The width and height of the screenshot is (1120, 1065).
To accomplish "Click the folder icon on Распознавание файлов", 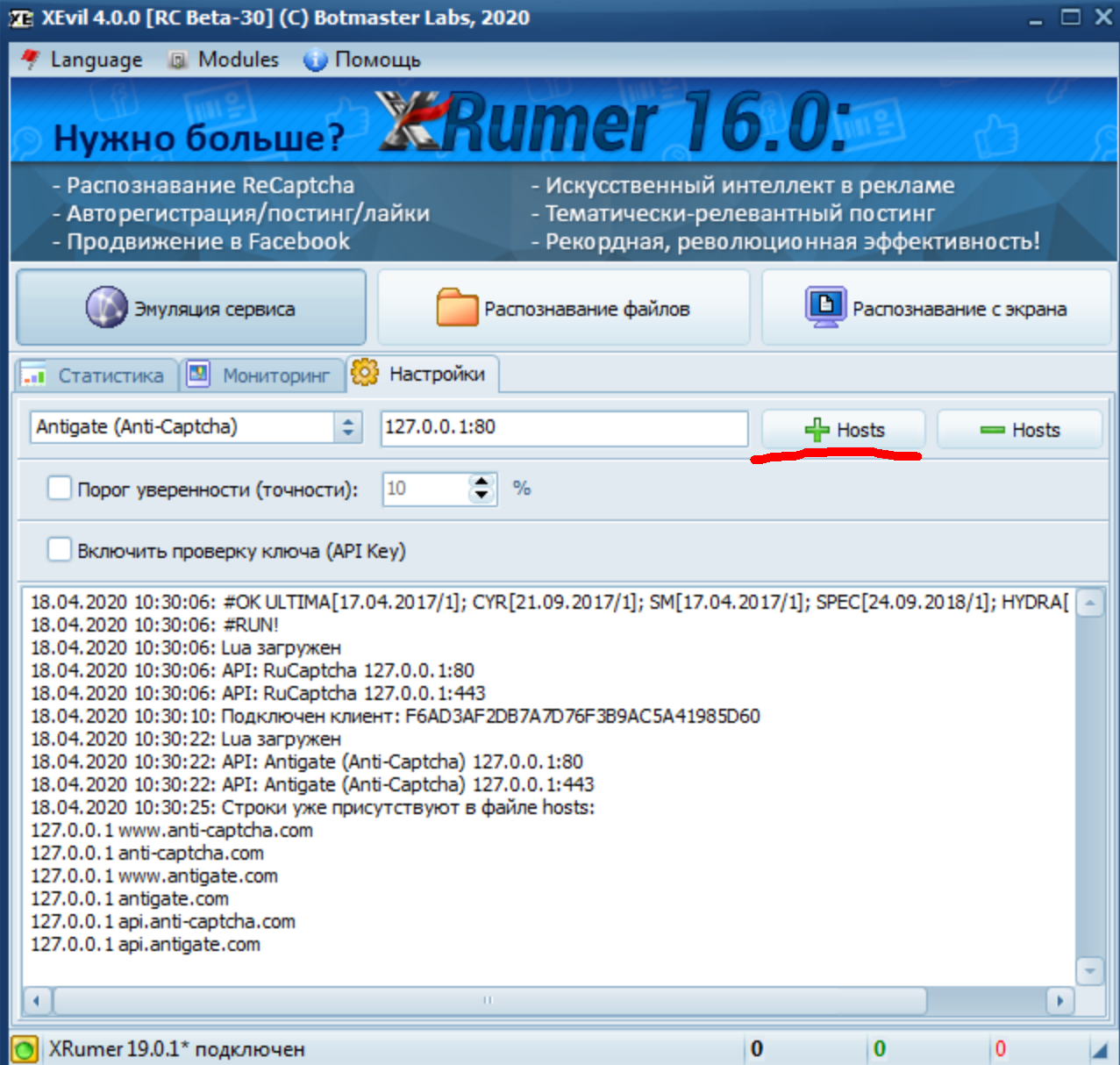I will click(457, 308).
